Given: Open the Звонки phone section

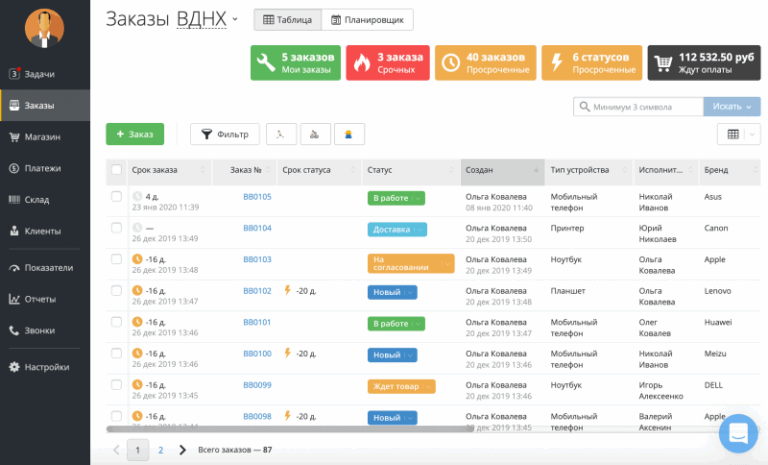Looking at the screenshot, I should click(x=40, y=330).
